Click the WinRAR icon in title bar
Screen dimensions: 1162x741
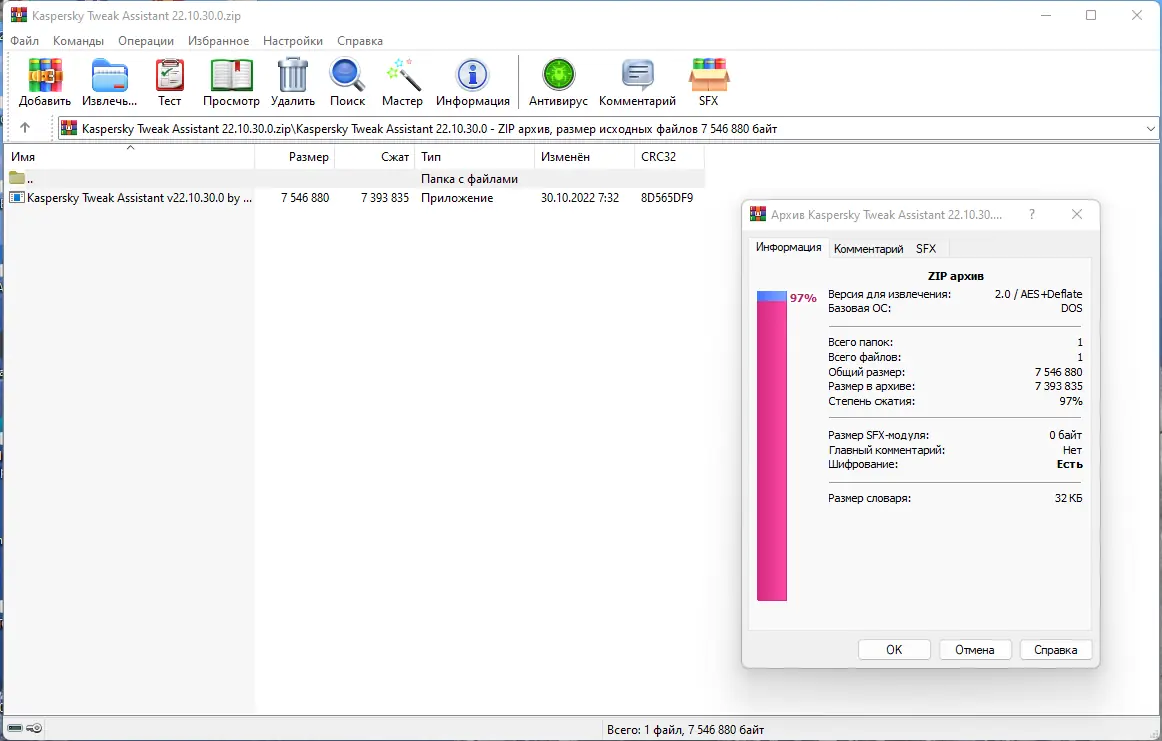19,15
